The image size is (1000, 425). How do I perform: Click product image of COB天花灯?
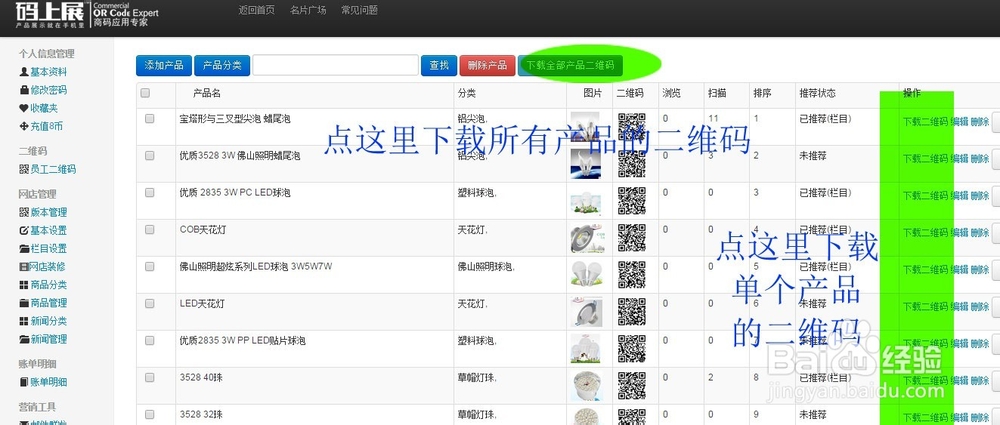click(586, 238)
